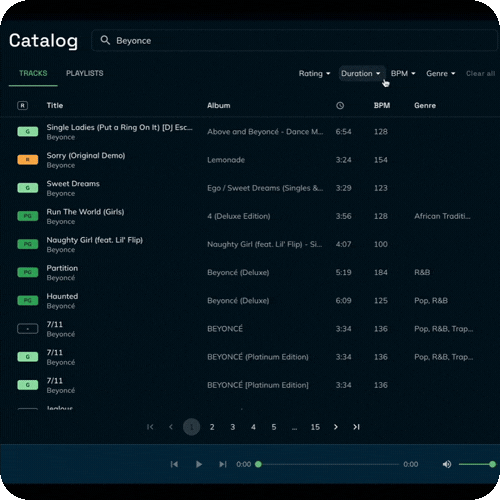The image size is (500, 500).
Task: Go to previous page of results
Action: pos(171,427)
